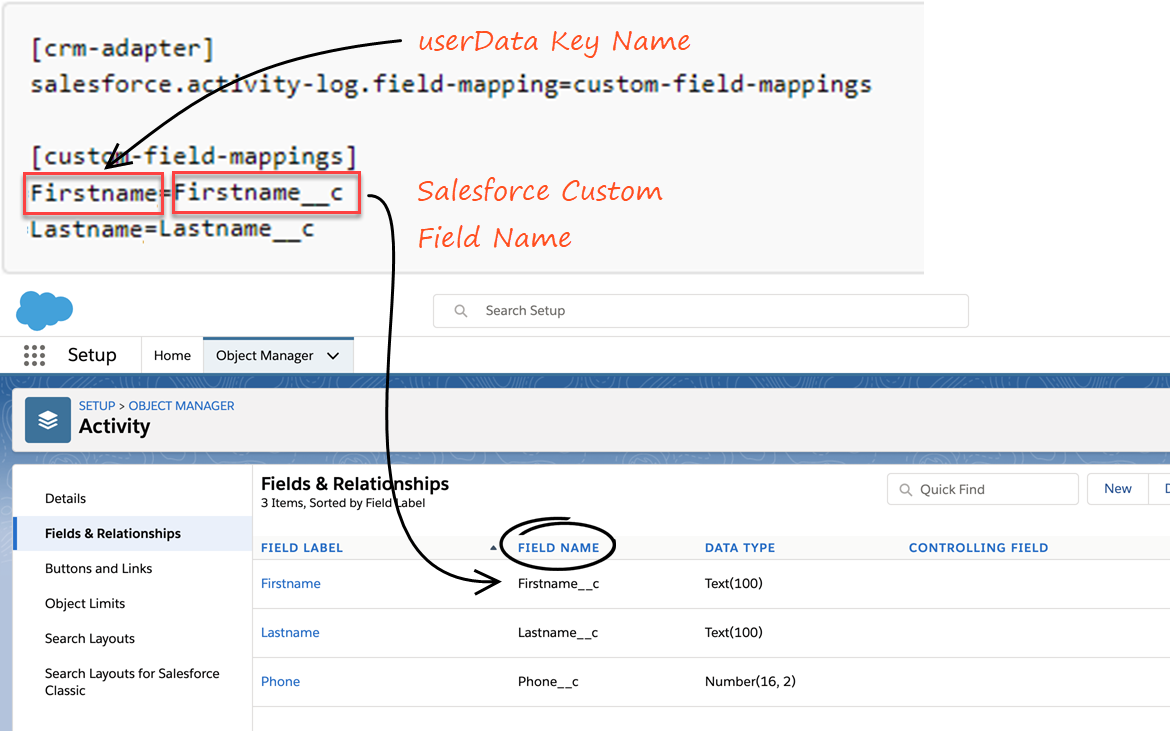Image resolution: width=1170 pixels, height=731 pixels.
Task: Click the SETUP breadcrumb link
Action: [97, 406]
